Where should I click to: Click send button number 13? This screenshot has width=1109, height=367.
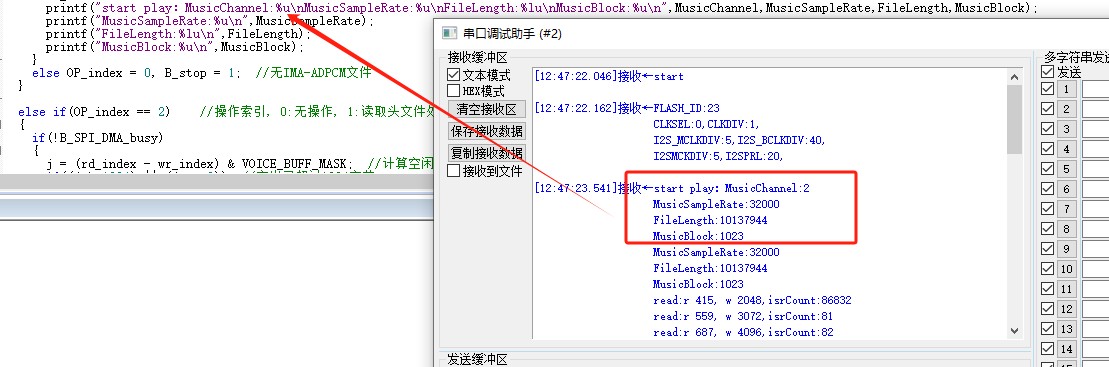(x=1067, y=329)
